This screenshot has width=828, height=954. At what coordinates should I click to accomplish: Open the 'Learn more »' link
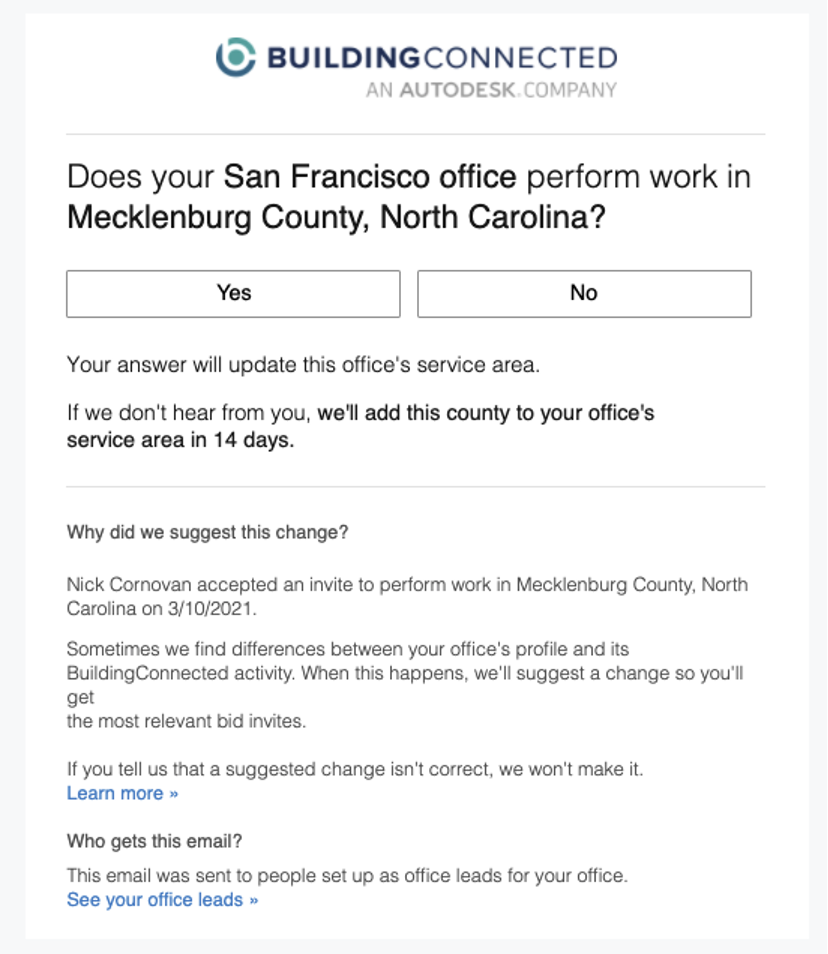coord(122,793)
